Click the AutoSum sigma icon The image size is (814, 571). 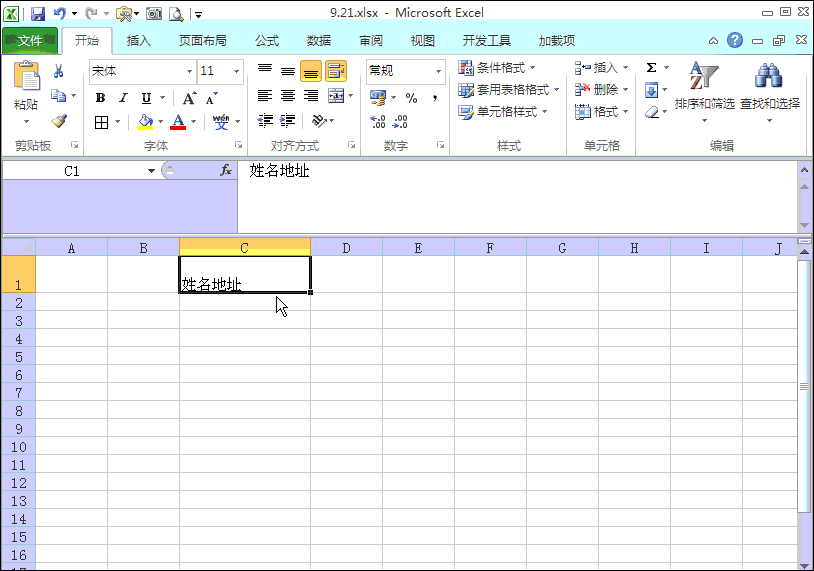652,68
